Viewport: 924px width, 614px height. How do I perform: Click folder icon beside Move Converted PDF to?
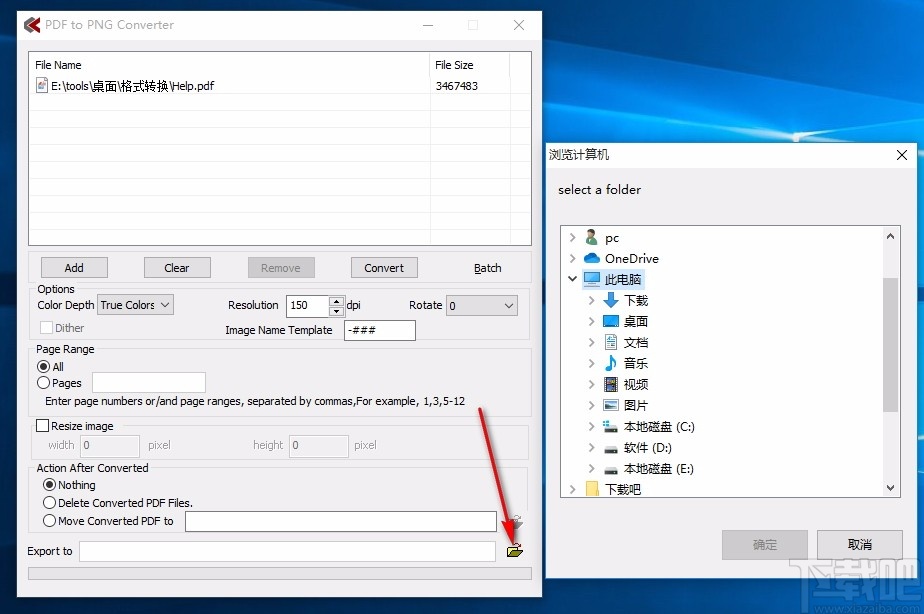click(x=516, y=521)
